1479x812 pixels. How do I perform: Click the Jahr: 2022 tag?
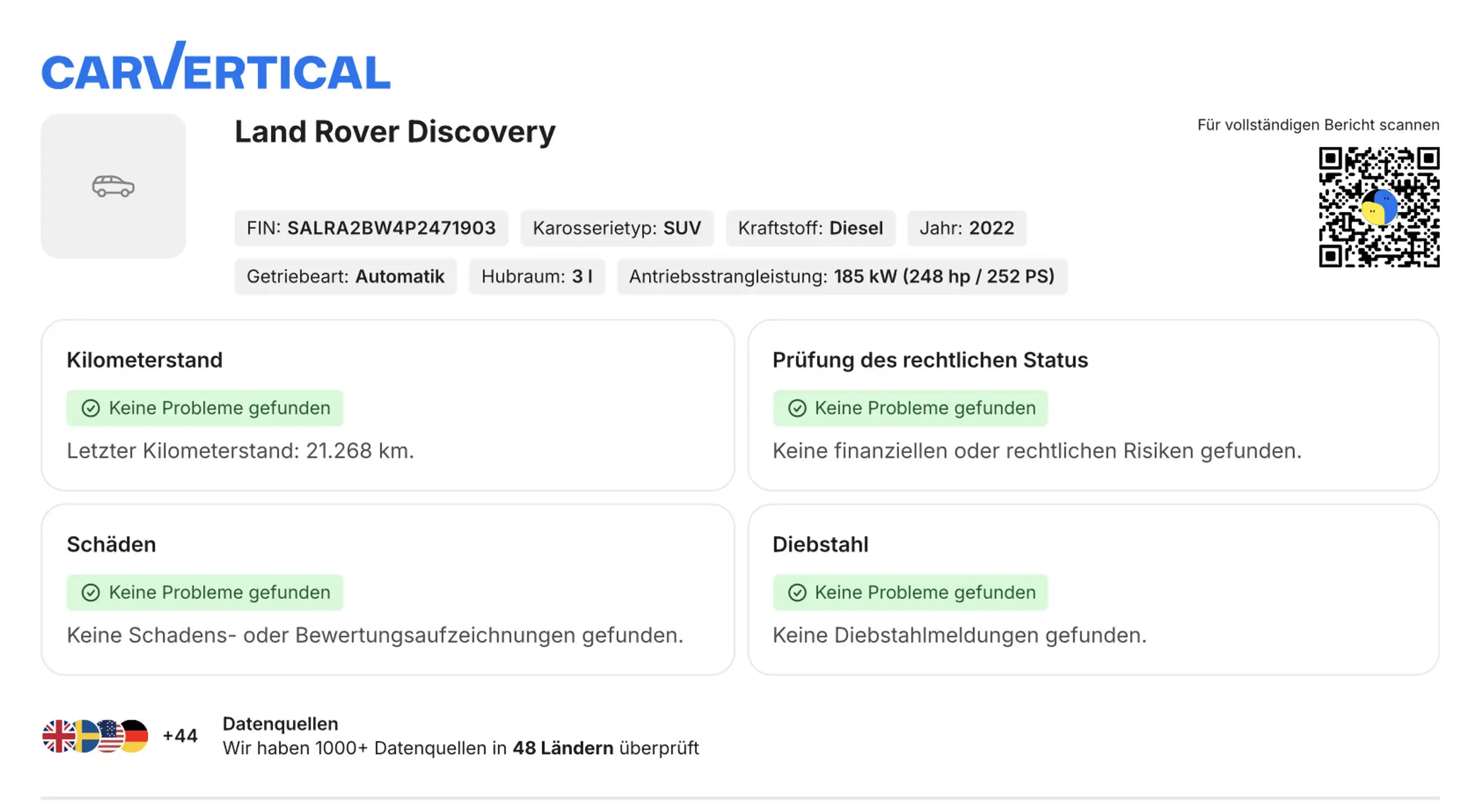coord(967,228)
